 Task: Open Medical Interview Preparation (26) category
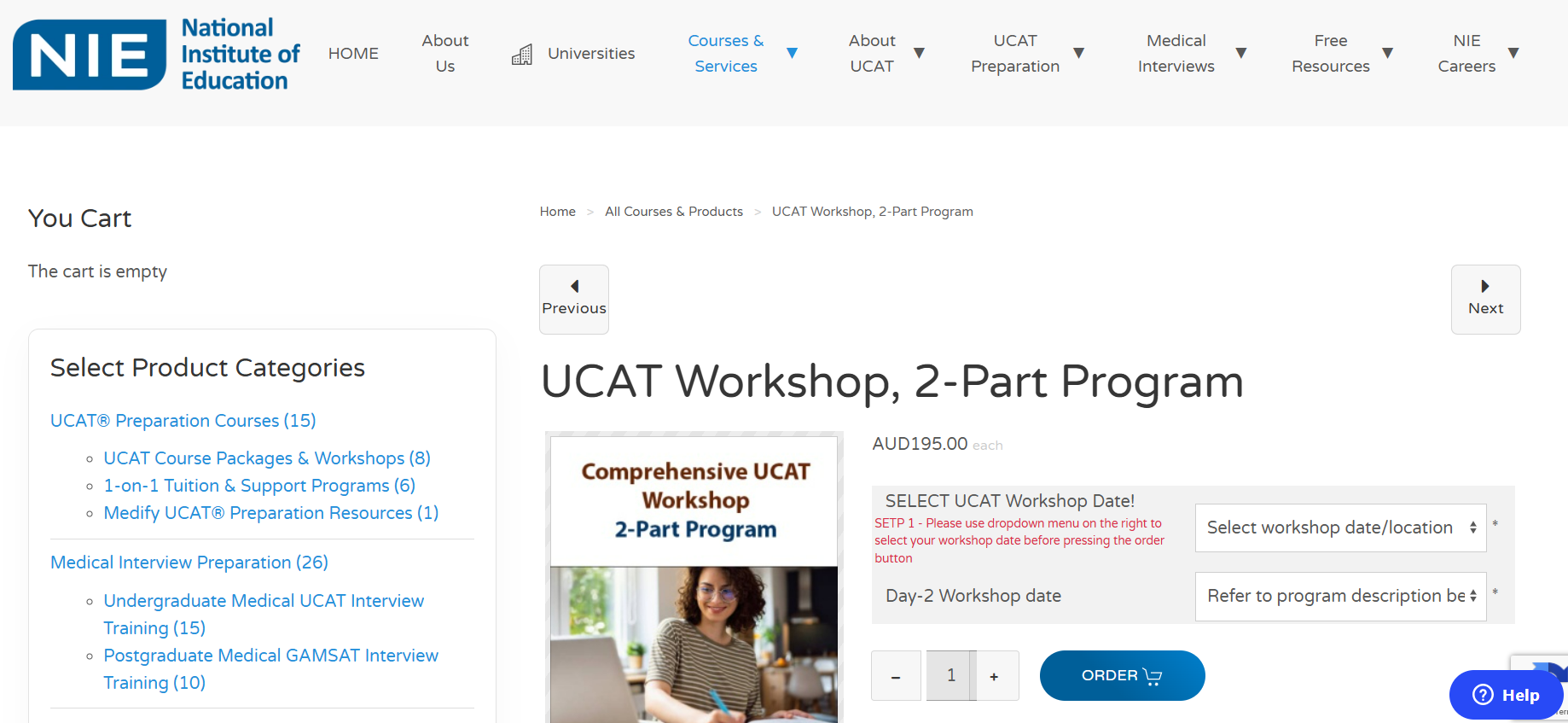[x=189, y=563]
